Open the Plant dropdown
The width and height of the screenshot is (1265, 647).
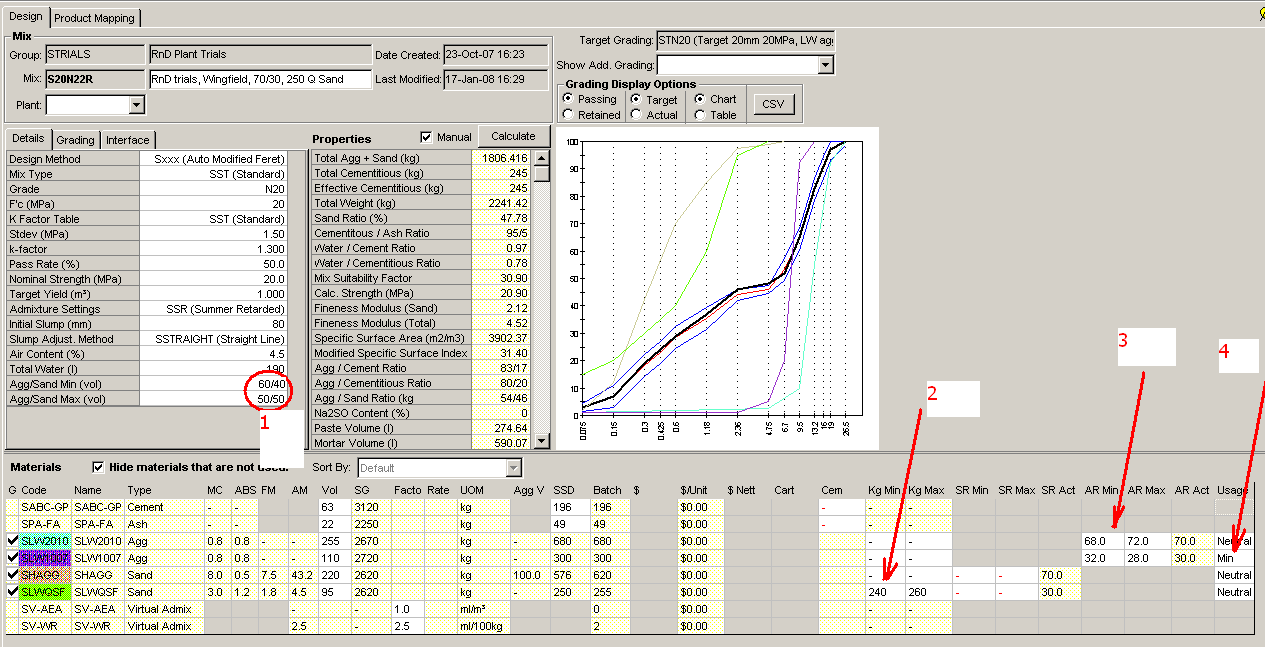[136, 105]
